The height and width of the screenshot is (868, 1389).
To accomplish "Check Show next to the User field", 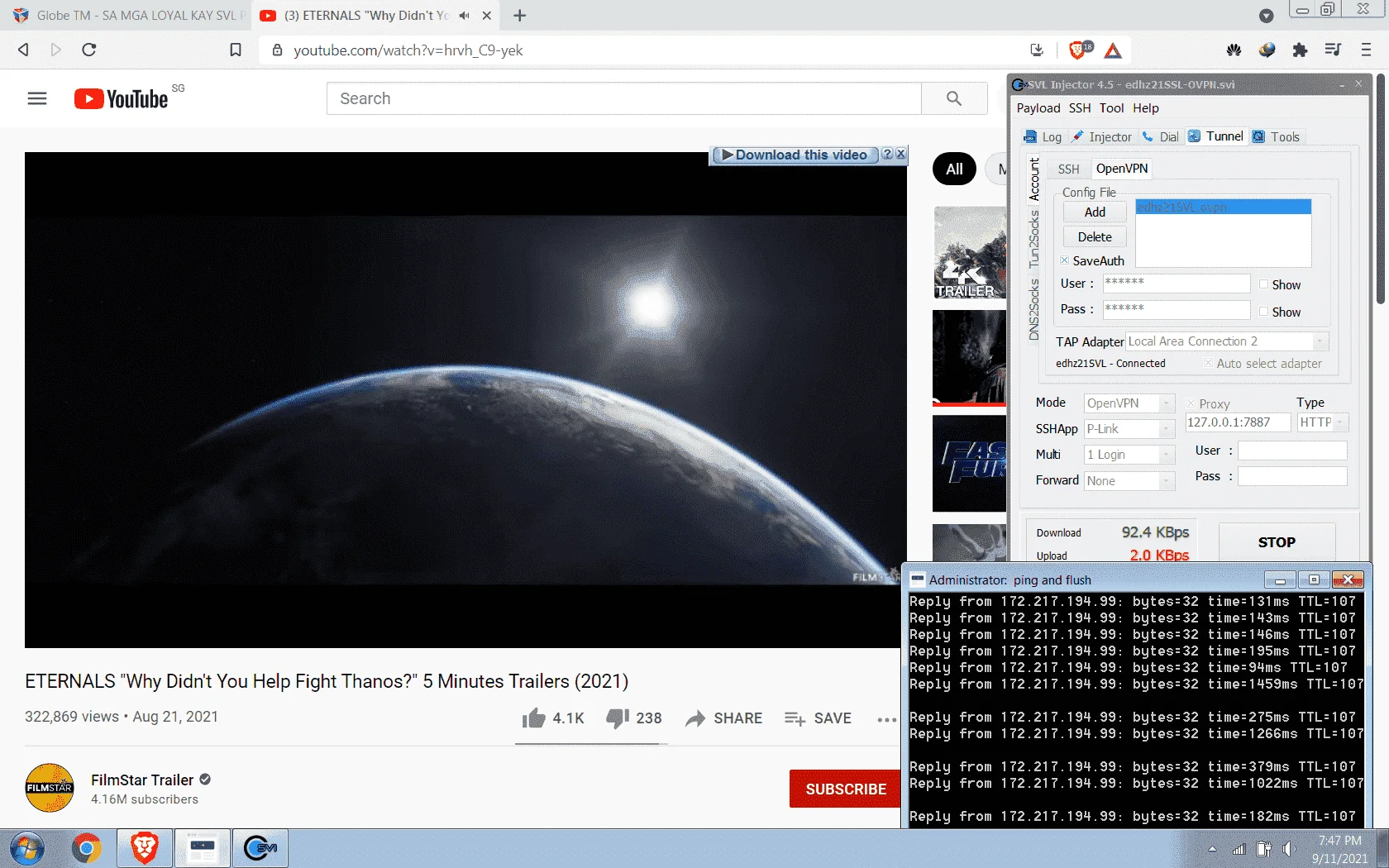I will (1263, 284).
